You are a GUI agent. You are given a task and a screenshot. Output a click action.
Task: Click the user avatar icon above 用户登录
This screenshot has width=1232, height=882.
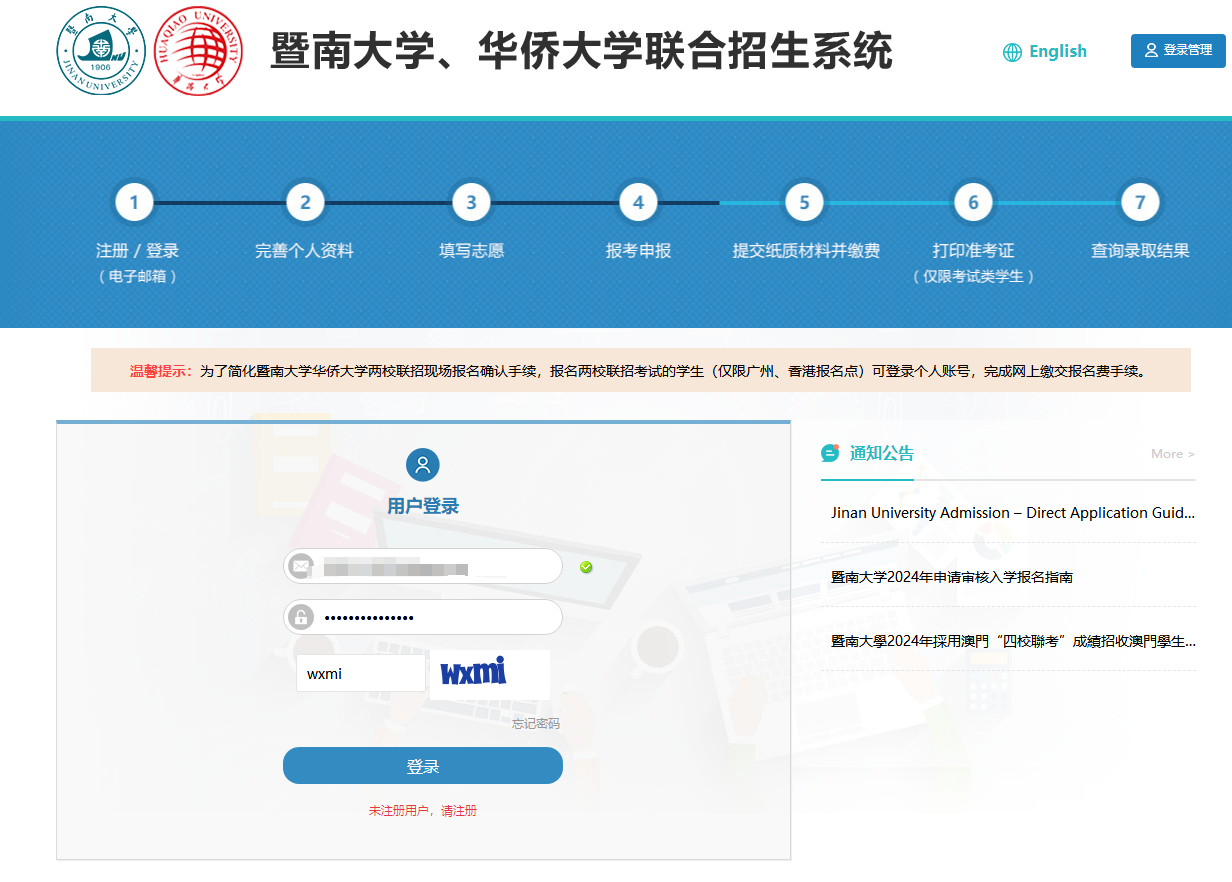pos(423,464)
